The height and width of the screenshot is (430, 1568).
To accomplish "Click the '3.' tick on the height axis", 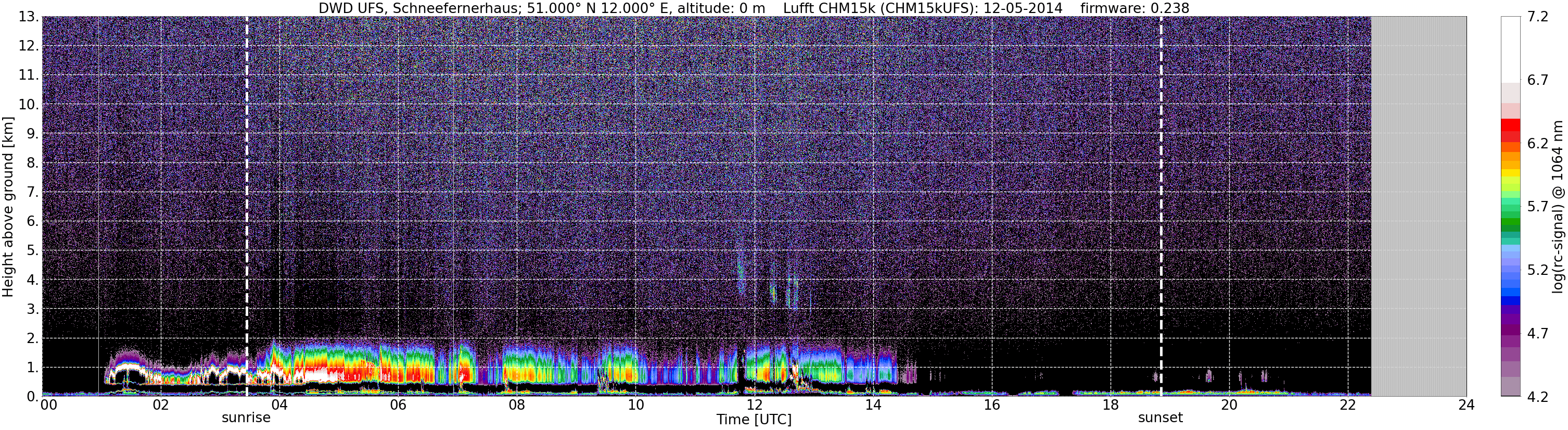I will [32, 309].
